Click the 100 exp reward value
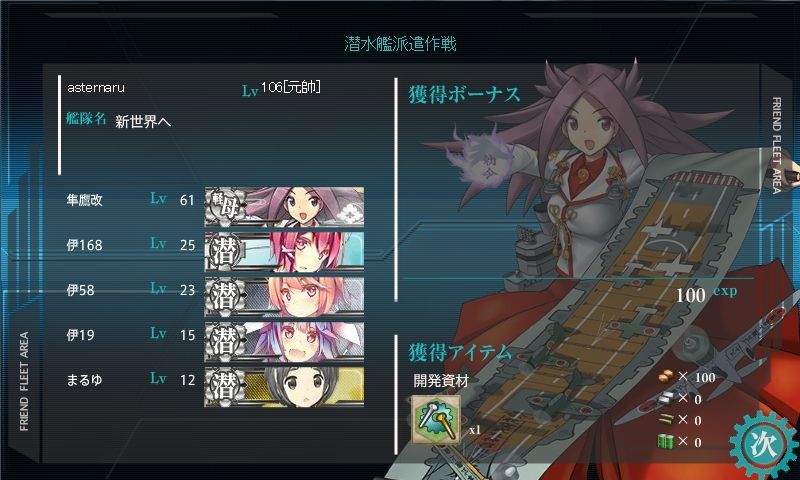Viewport: 800px width, 480px height. pyautogui.click(x=706, y=294)
